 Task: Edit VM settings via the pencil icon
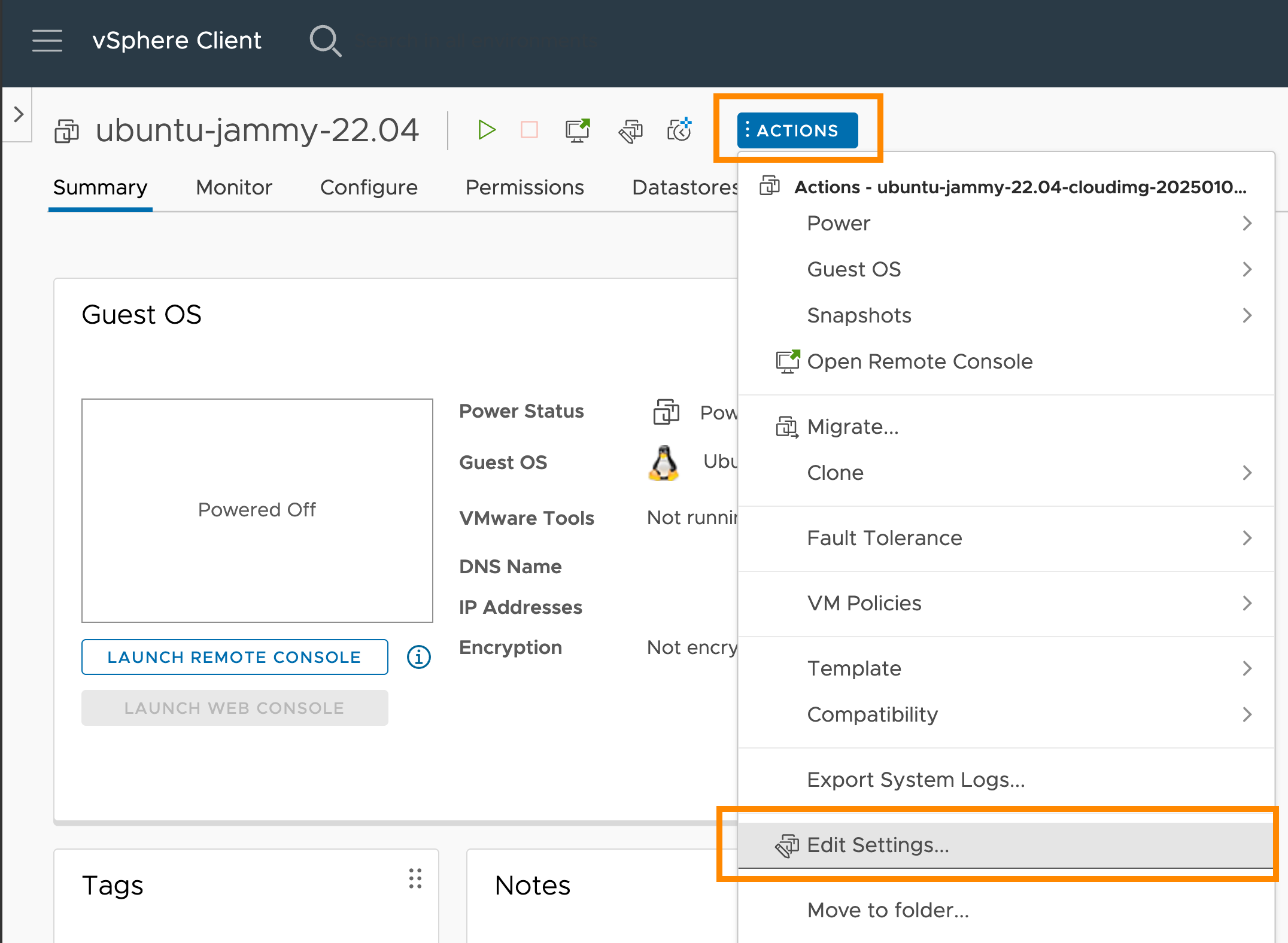click(630, 130)
